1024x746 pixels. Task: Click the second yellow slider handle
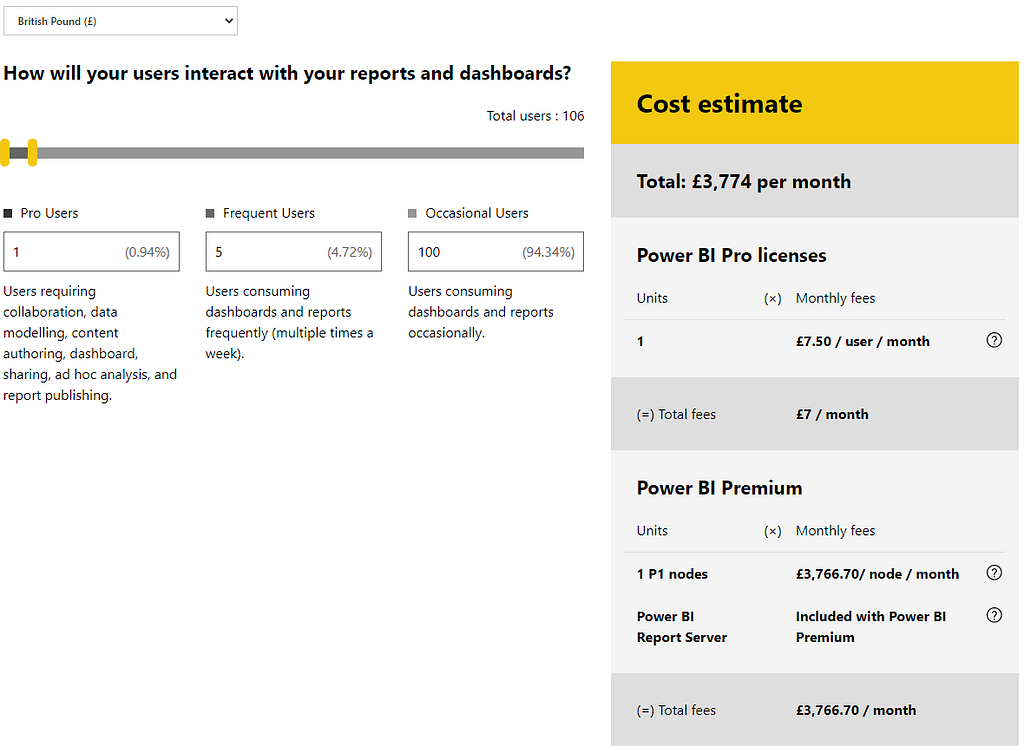(x=32, y=152)
